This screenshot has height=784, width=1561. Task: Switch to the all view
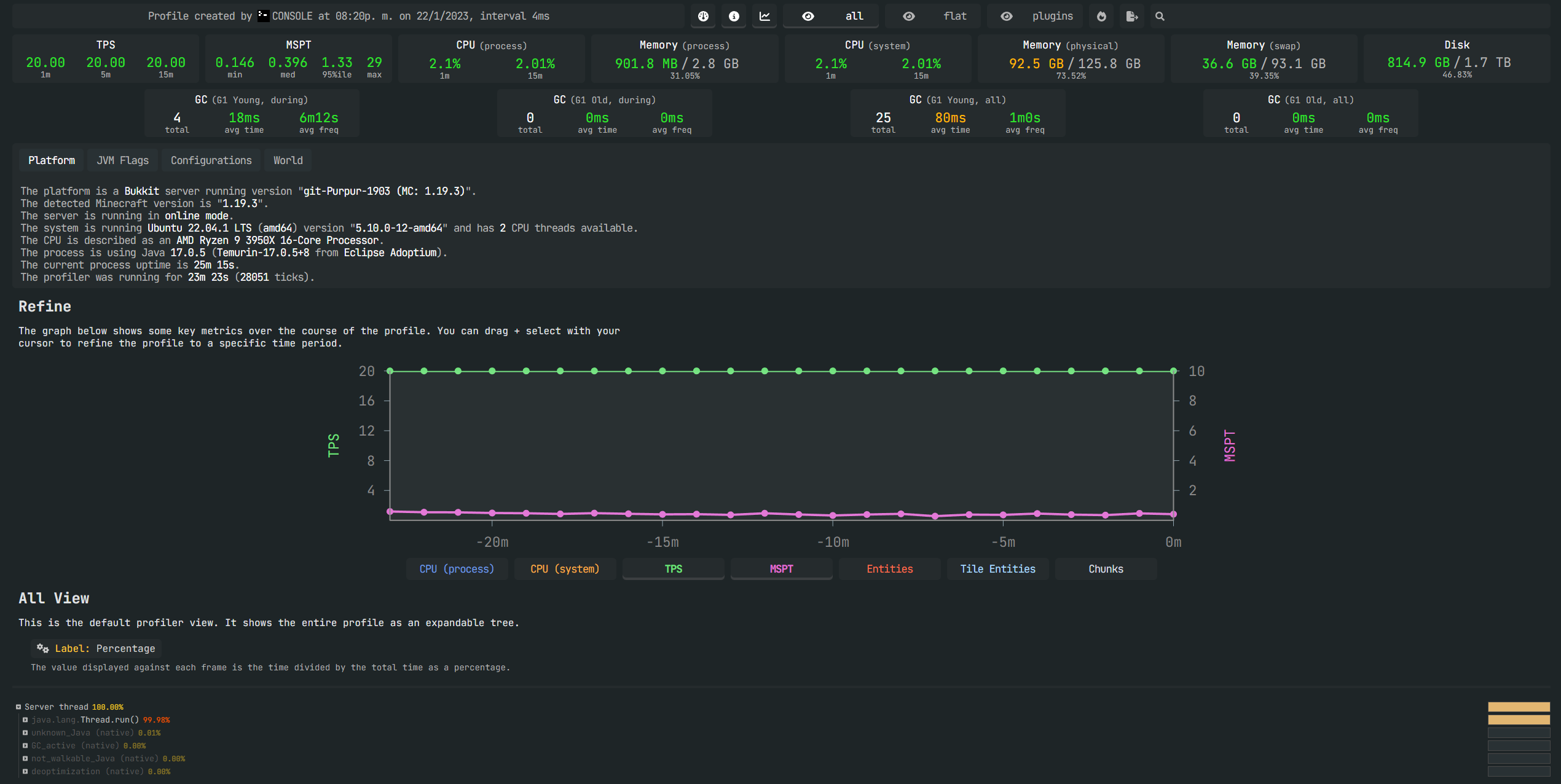(x=832, y=17)
